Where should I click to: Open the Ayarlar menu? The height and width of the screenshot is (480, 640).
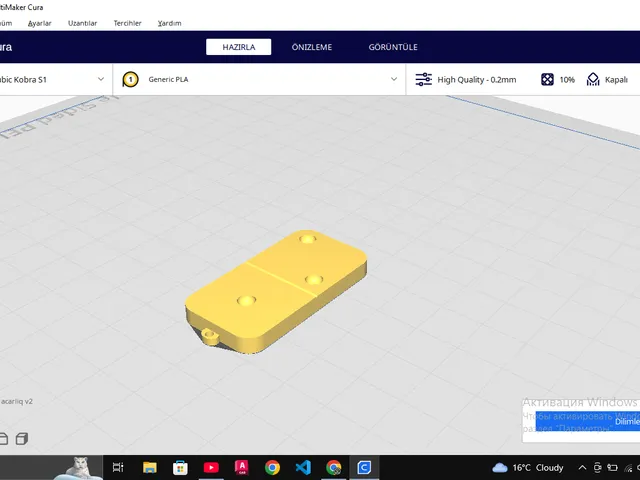point(40,23)
